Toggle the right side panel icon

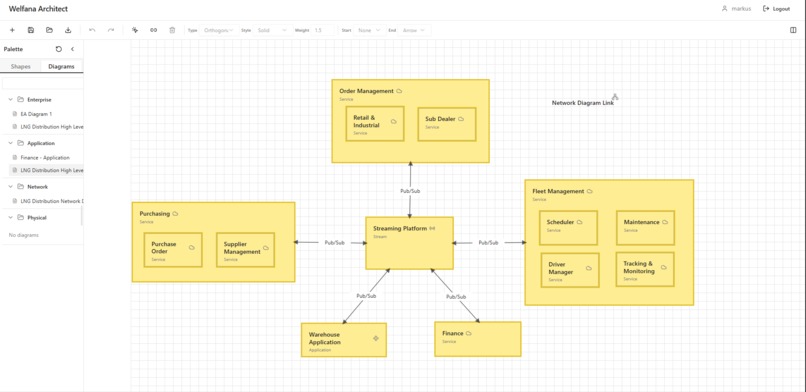[x=793, y=30]
